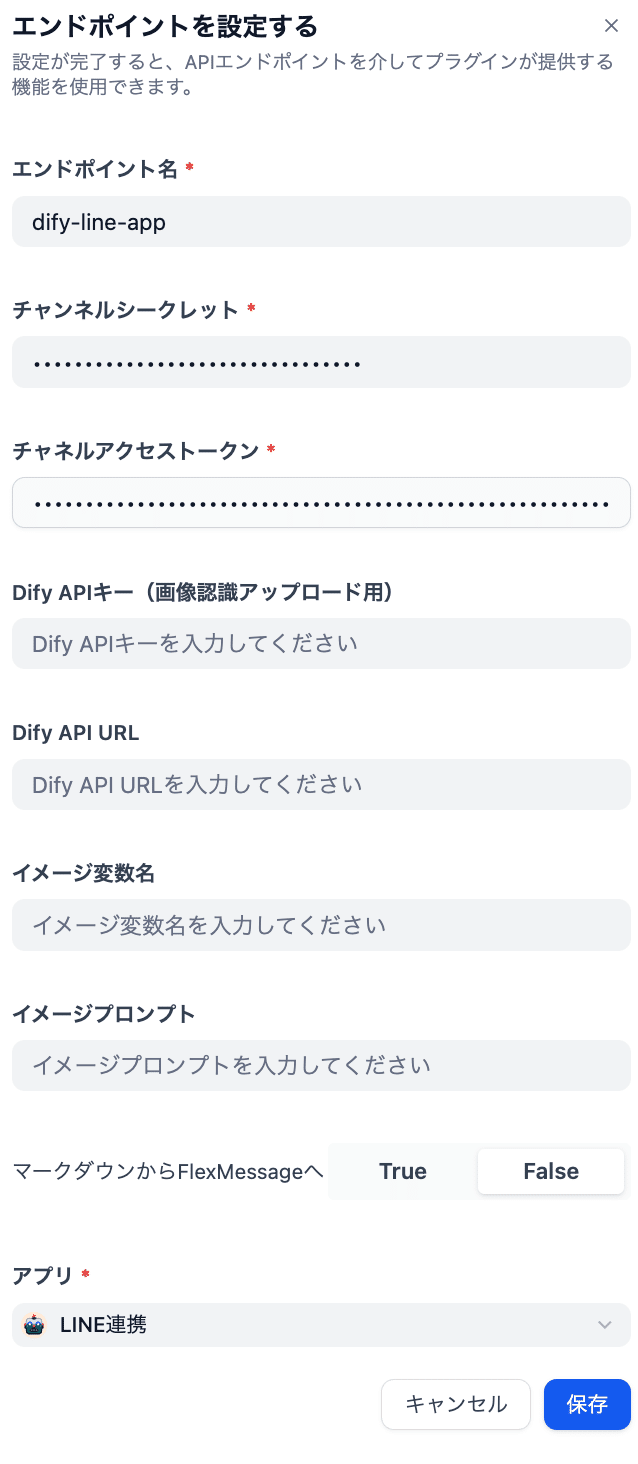Click the Dify APIキー input field

point(320,643)
